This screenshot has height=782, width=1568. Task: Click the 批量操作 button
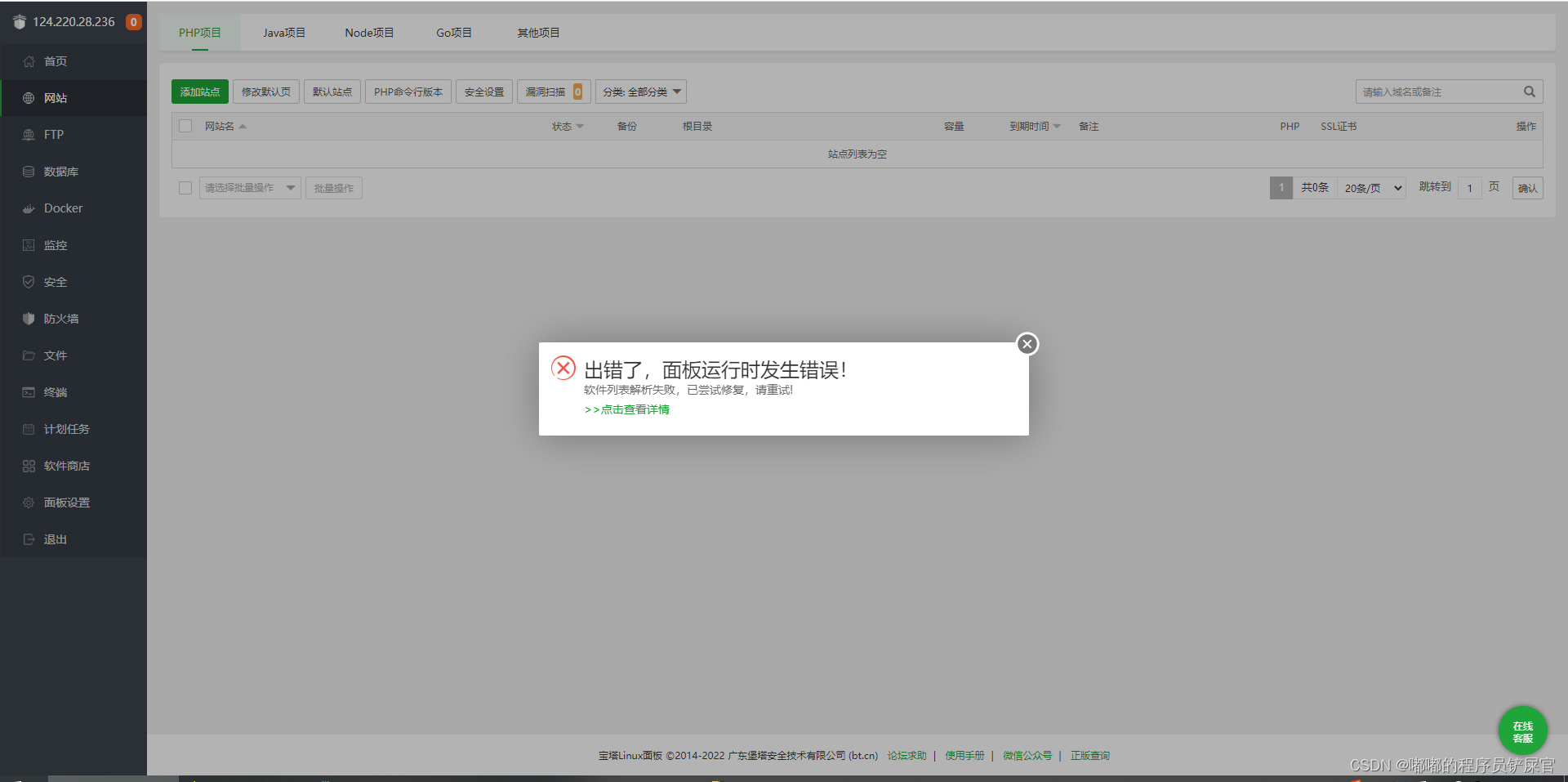tap(334, 188)
